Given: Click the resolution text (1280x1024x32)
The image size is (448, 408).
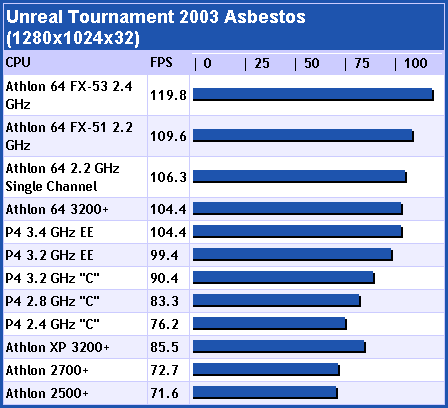Looking at the screenshot, I should click(73, 38).
